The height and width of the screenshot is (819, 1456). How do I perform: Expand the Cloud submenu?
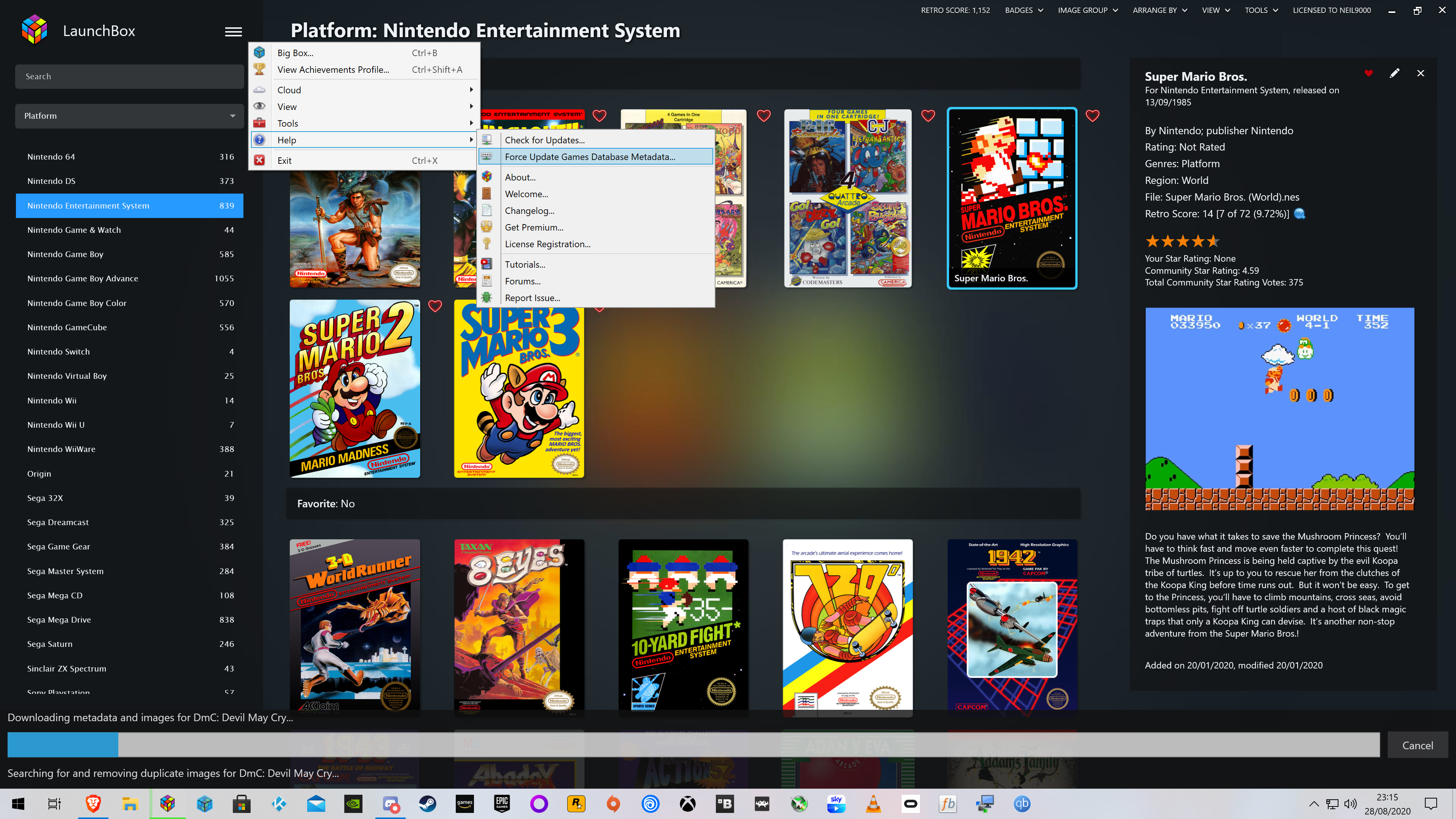[x=364, y=89]
